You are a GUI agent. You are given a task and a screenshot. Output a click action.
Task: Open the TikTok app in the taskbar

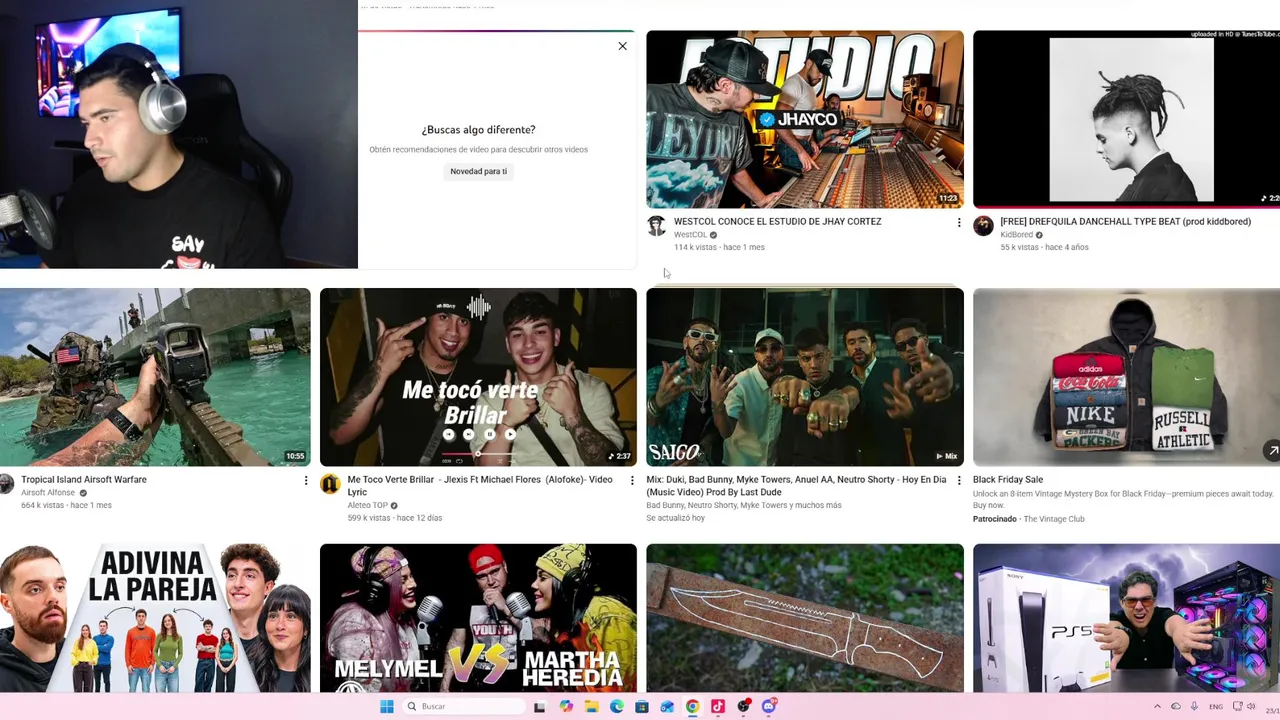pyautogui.click(x=718, y=707)
